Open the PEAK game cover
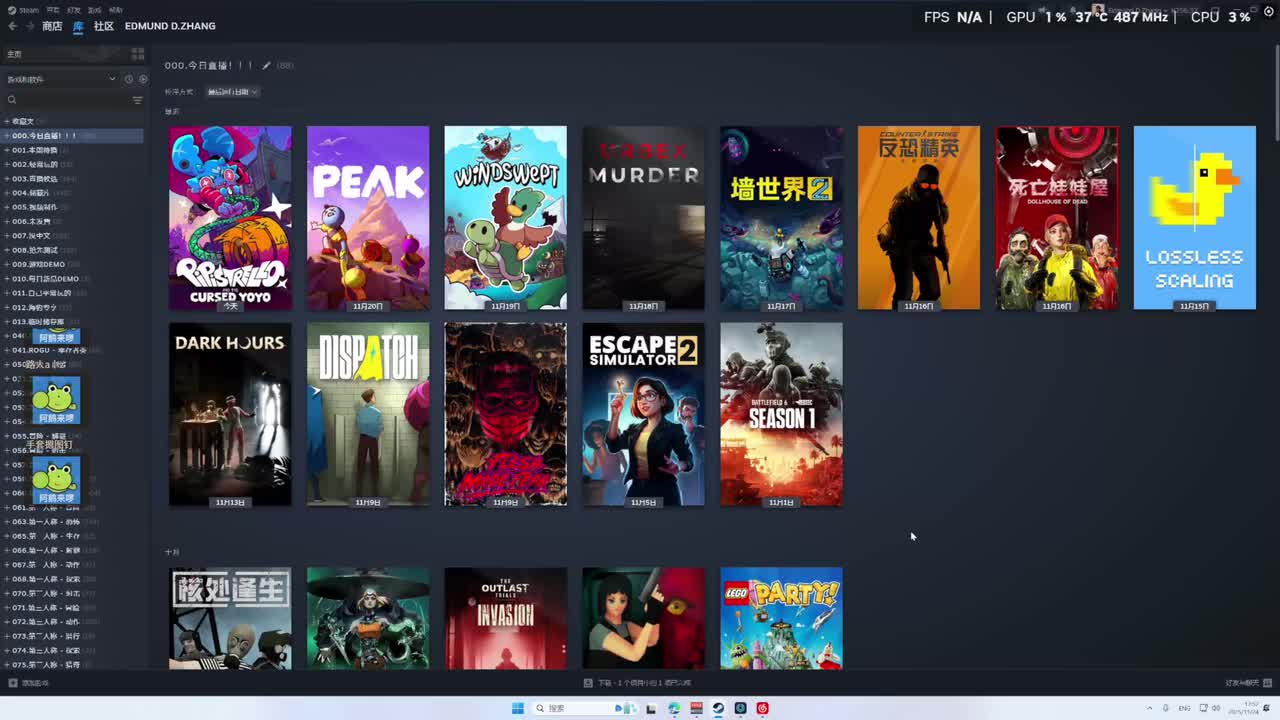This screenshot has height=720, width=1280. (x=368, y=217)
